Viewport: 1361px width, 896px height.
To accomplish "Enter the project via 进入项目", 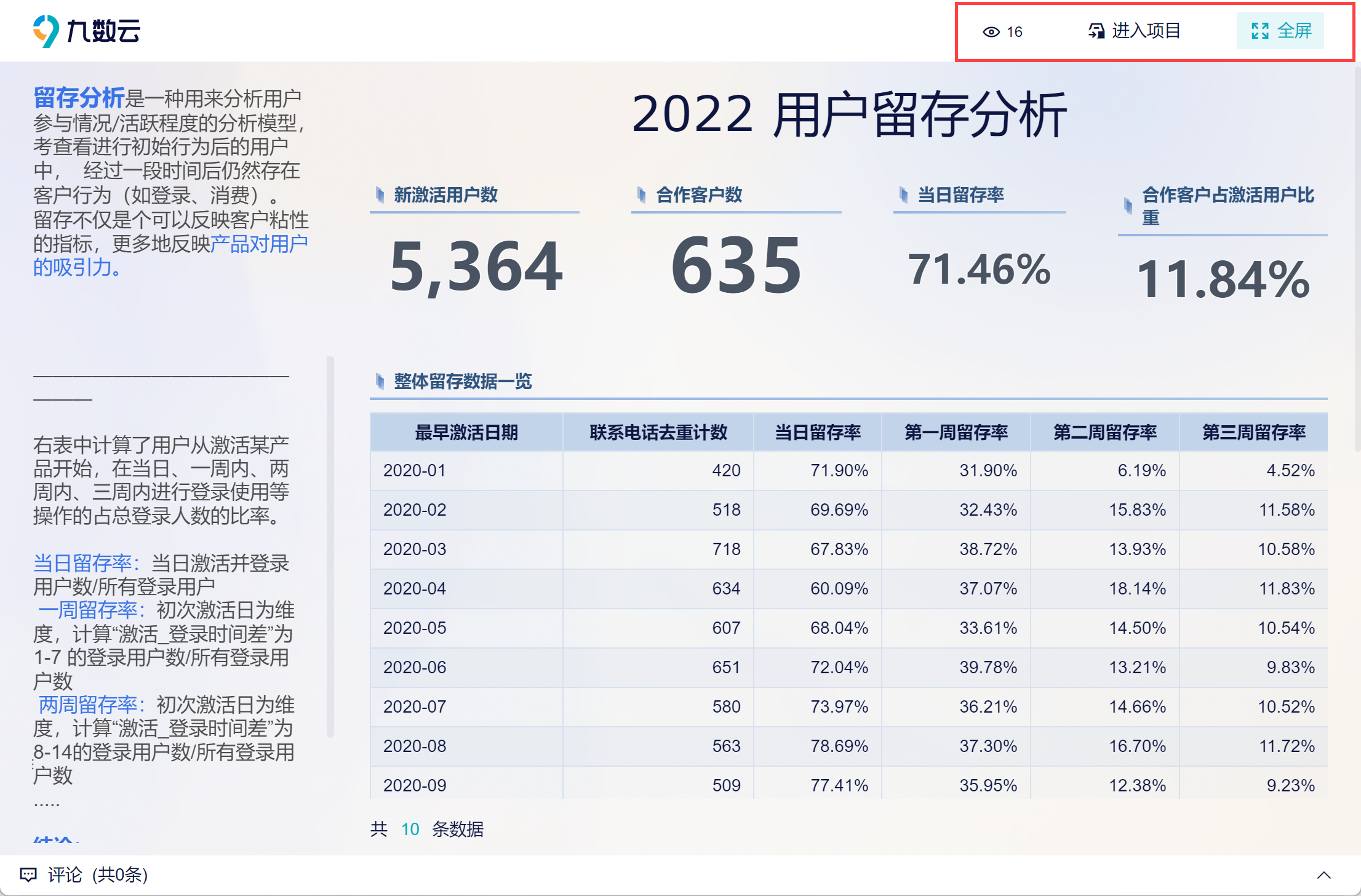I will click(1134, 31).
